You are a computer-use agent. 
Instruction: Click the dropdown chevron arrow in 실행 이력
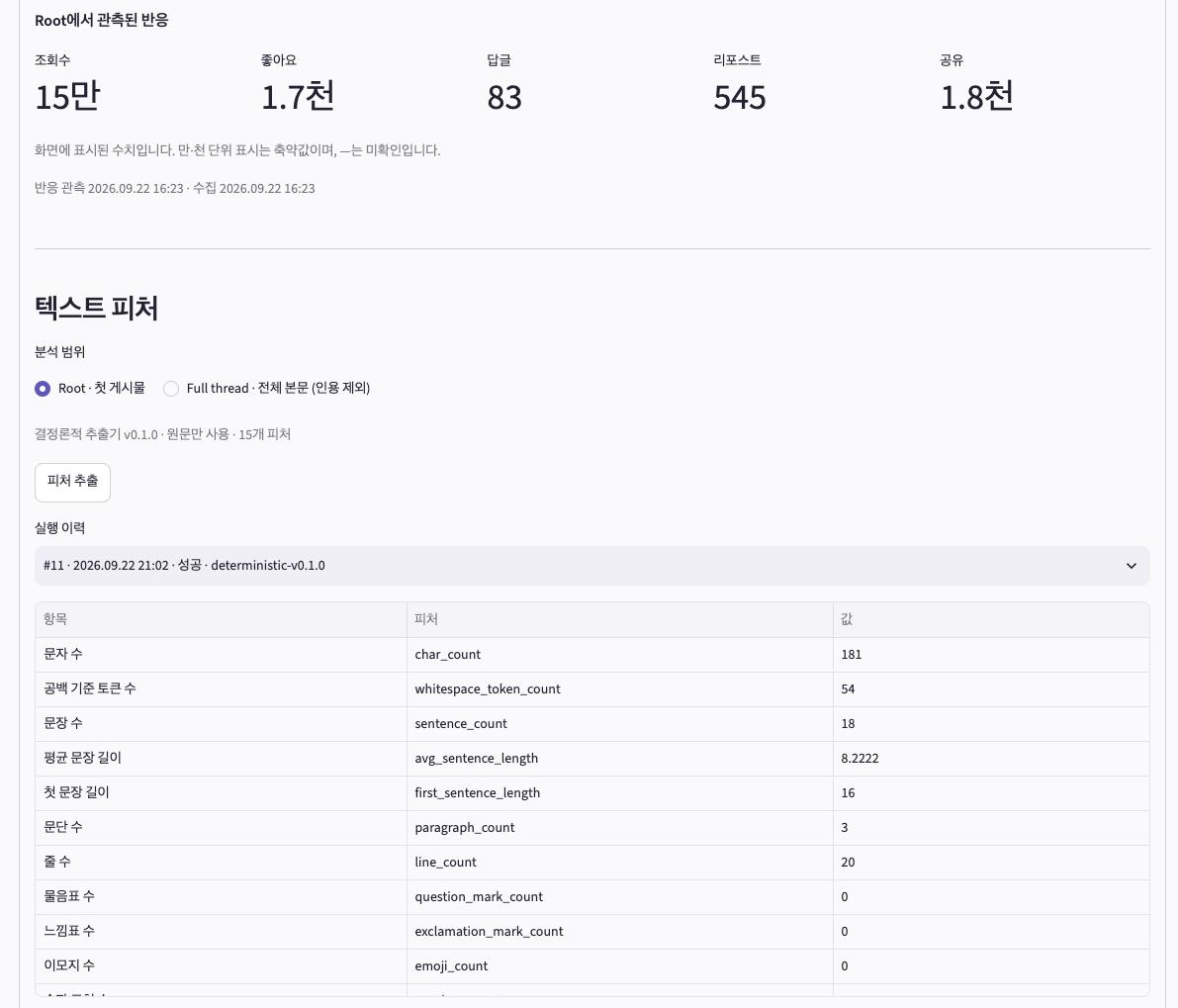[1132, 566]
